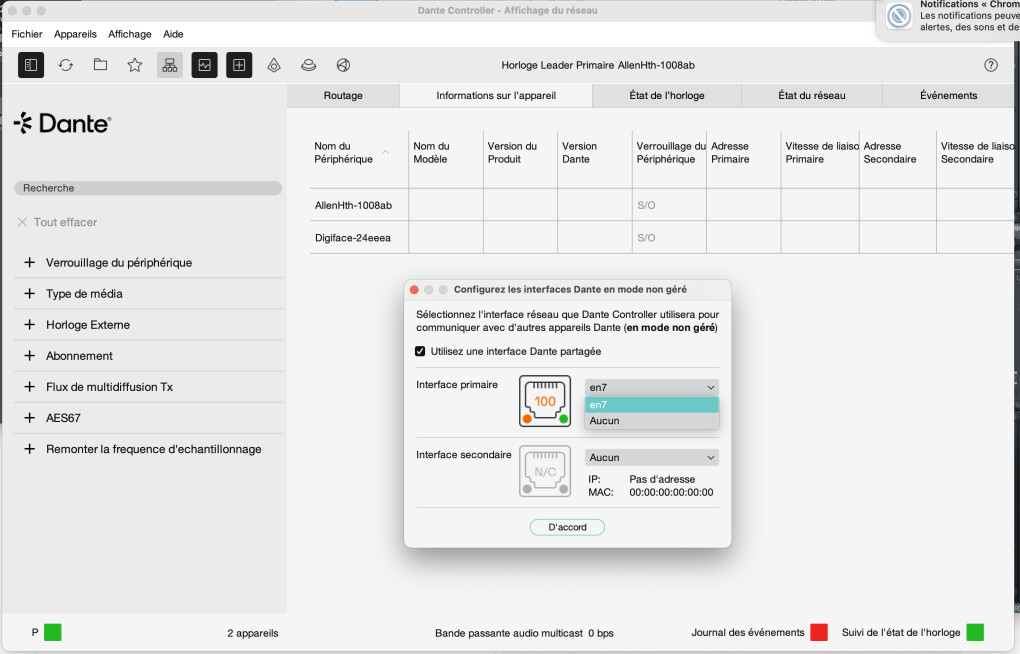Switch to the État de l'horloge tab

(x=667, y=96)
